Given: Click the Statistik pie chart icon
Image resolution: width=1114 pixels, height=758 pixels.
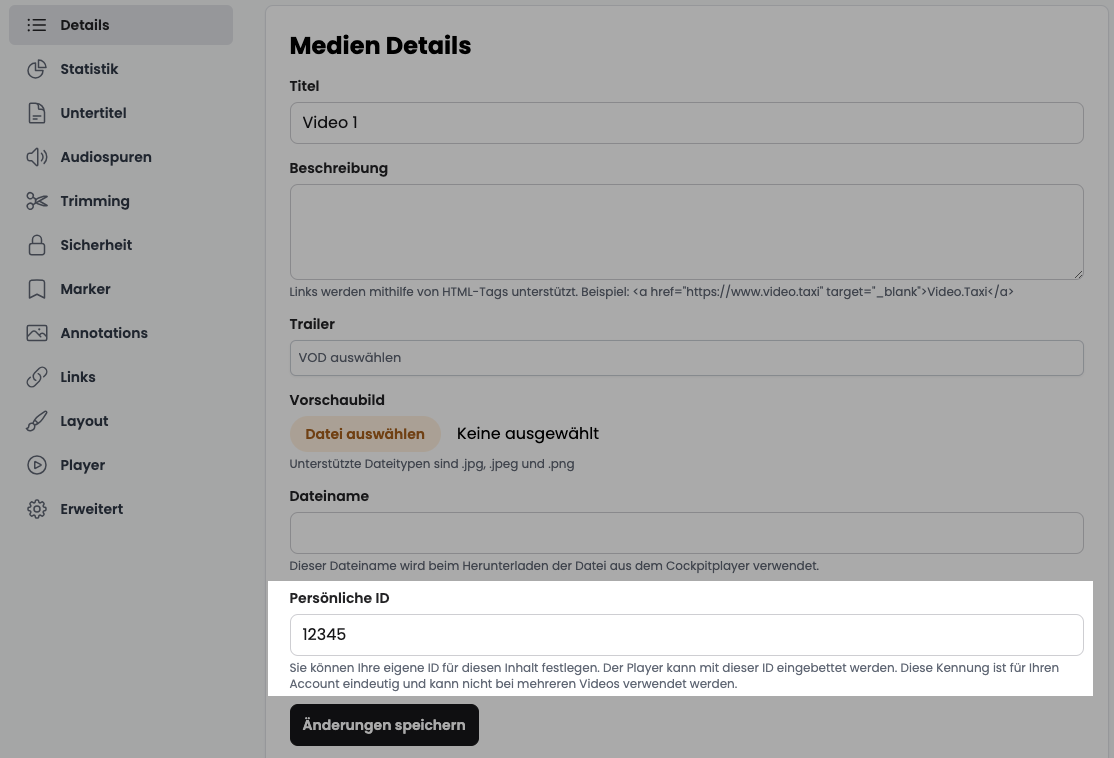Looking at the screenshot, I should click(x=37, y=69).
